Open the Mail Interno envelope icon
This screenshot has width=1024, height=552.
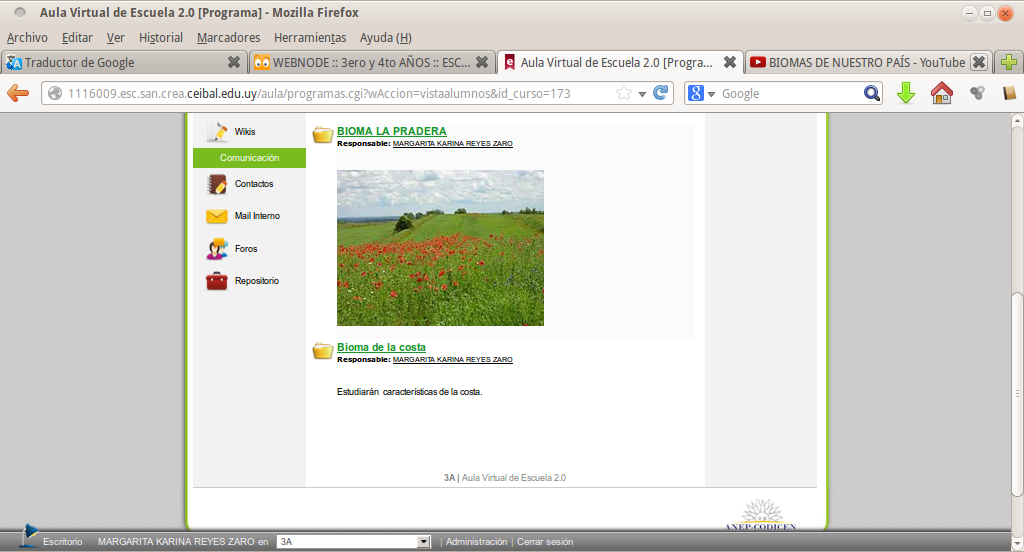[217, 216]
